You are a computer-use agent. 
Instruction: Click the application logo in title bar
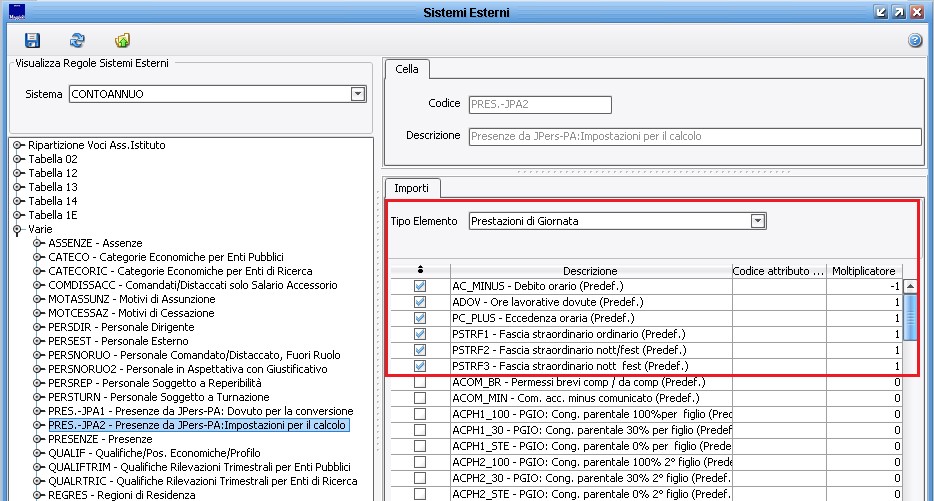(x=16, y=12)
